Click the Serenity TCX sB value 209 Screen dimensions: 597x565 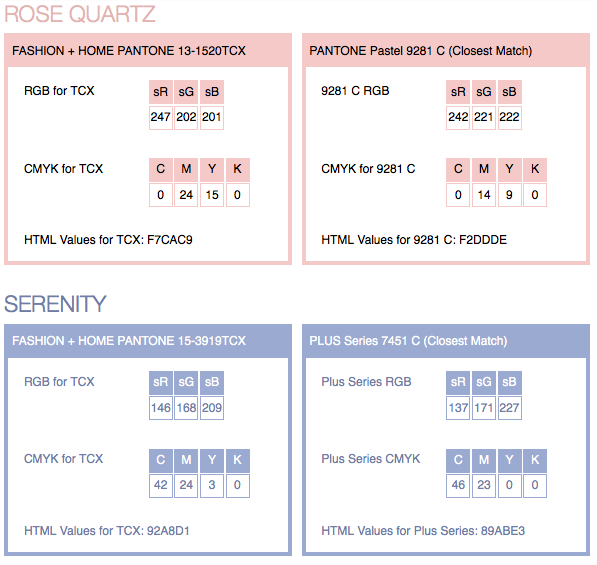click(212, 408)
